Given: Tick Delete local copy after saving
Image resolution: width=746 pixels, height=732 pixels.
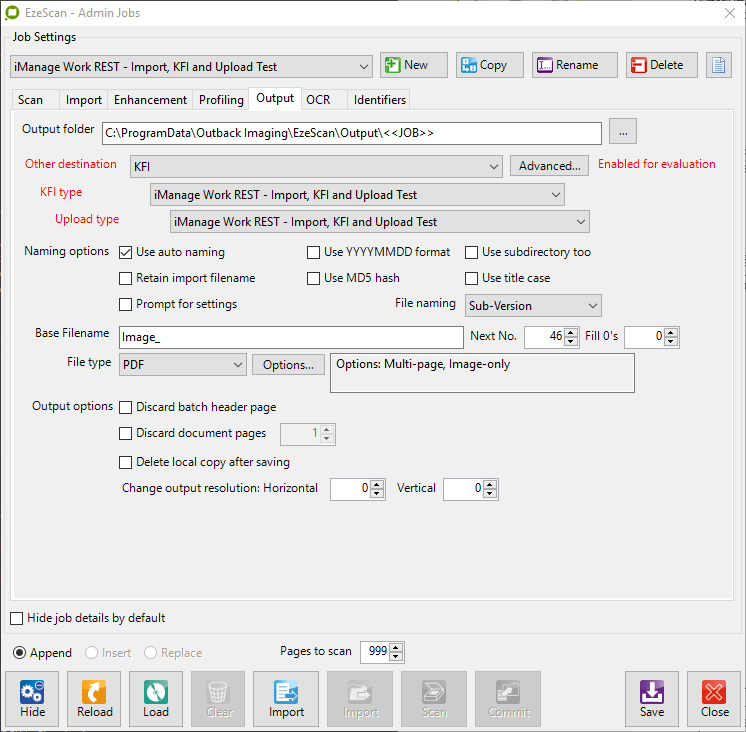Looking at the screenshot, I should click(127, 462).
